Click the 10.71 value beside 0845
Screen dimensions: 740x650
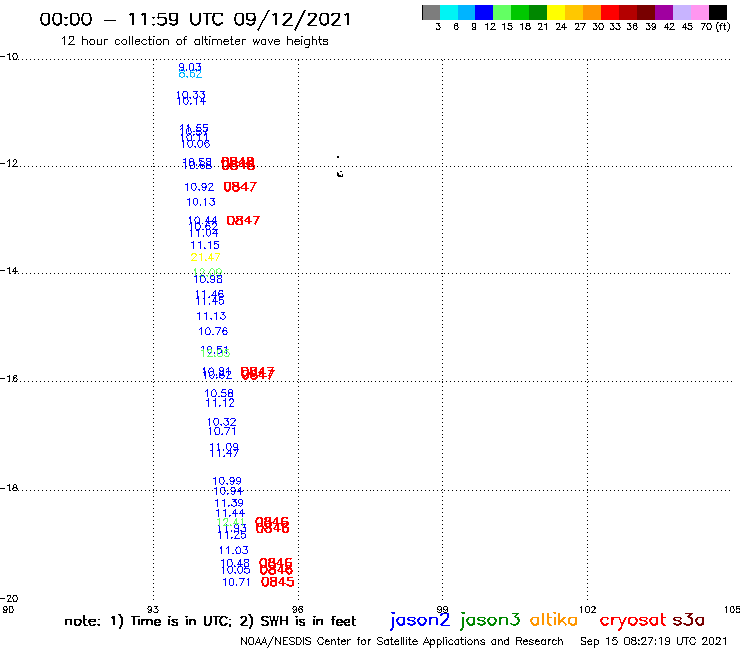[x=236, y=582]
